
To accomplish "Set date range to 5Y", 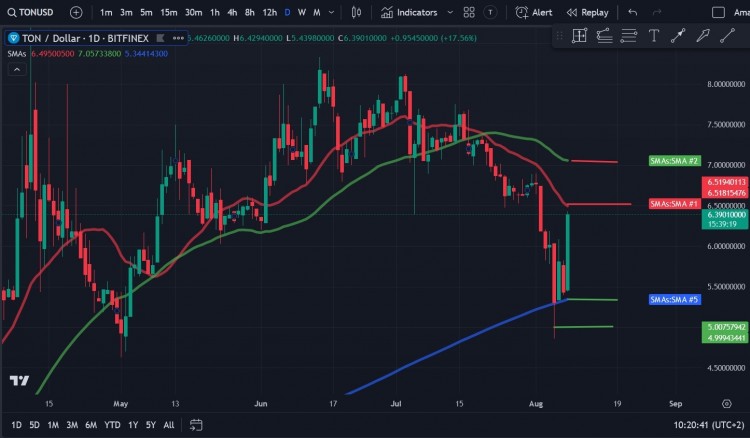I will click(151, 425).
